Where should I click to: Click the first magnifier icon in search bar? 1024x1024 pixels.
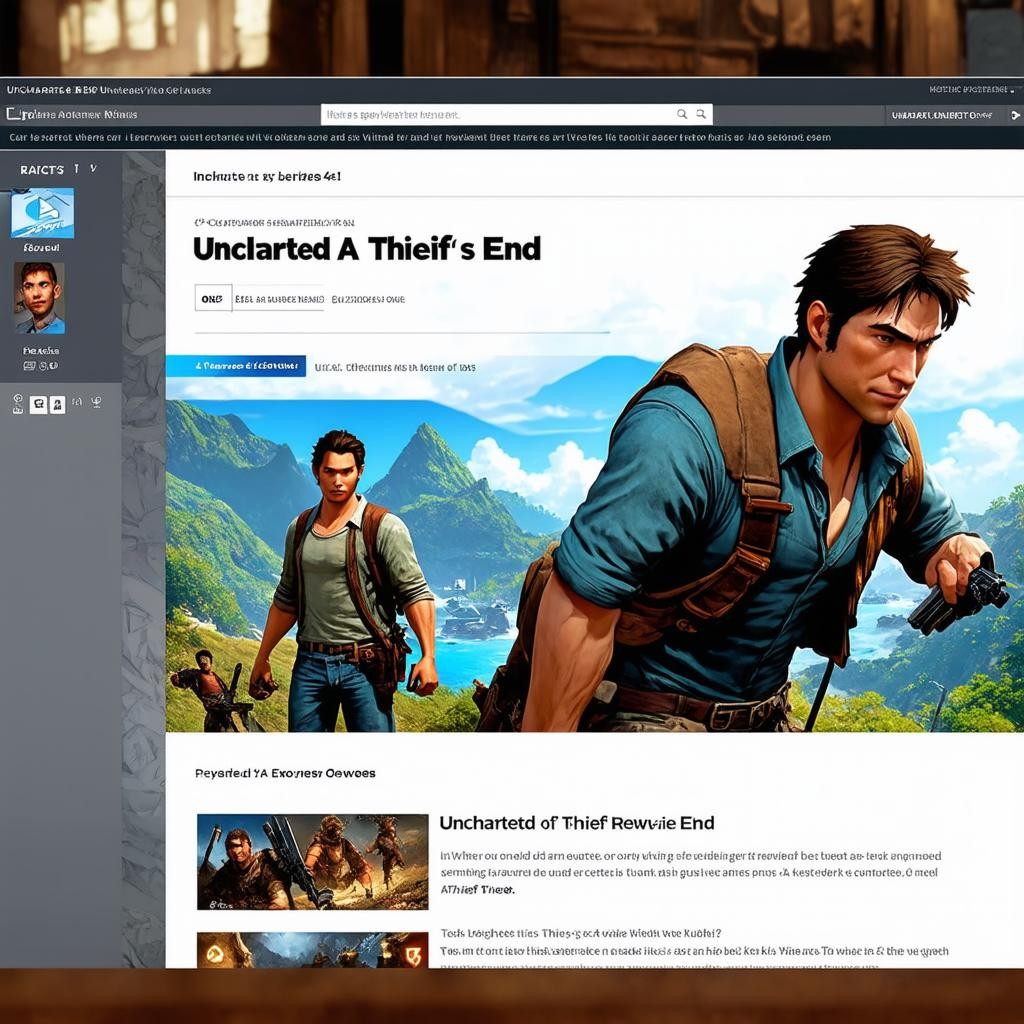coord(682,115)
